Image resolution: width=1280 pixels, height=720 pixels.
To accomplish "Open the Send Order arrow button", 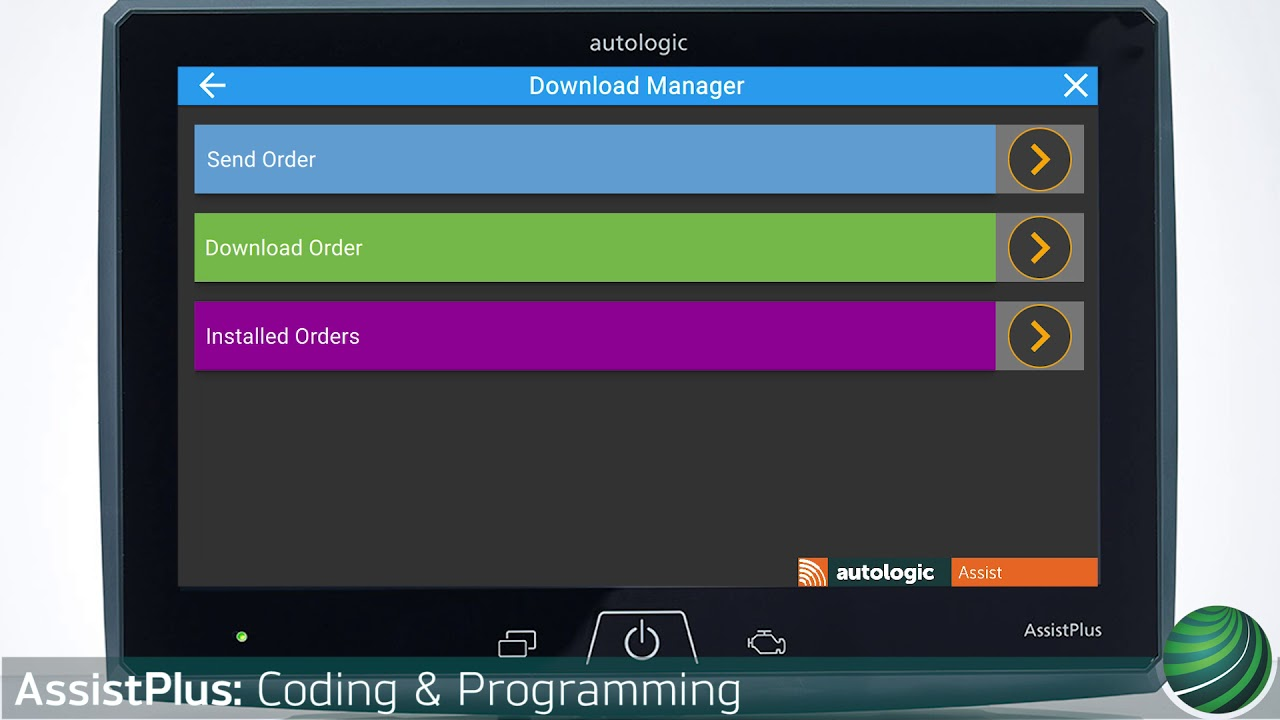I will pyautogui.click(x=1039, y=159).
